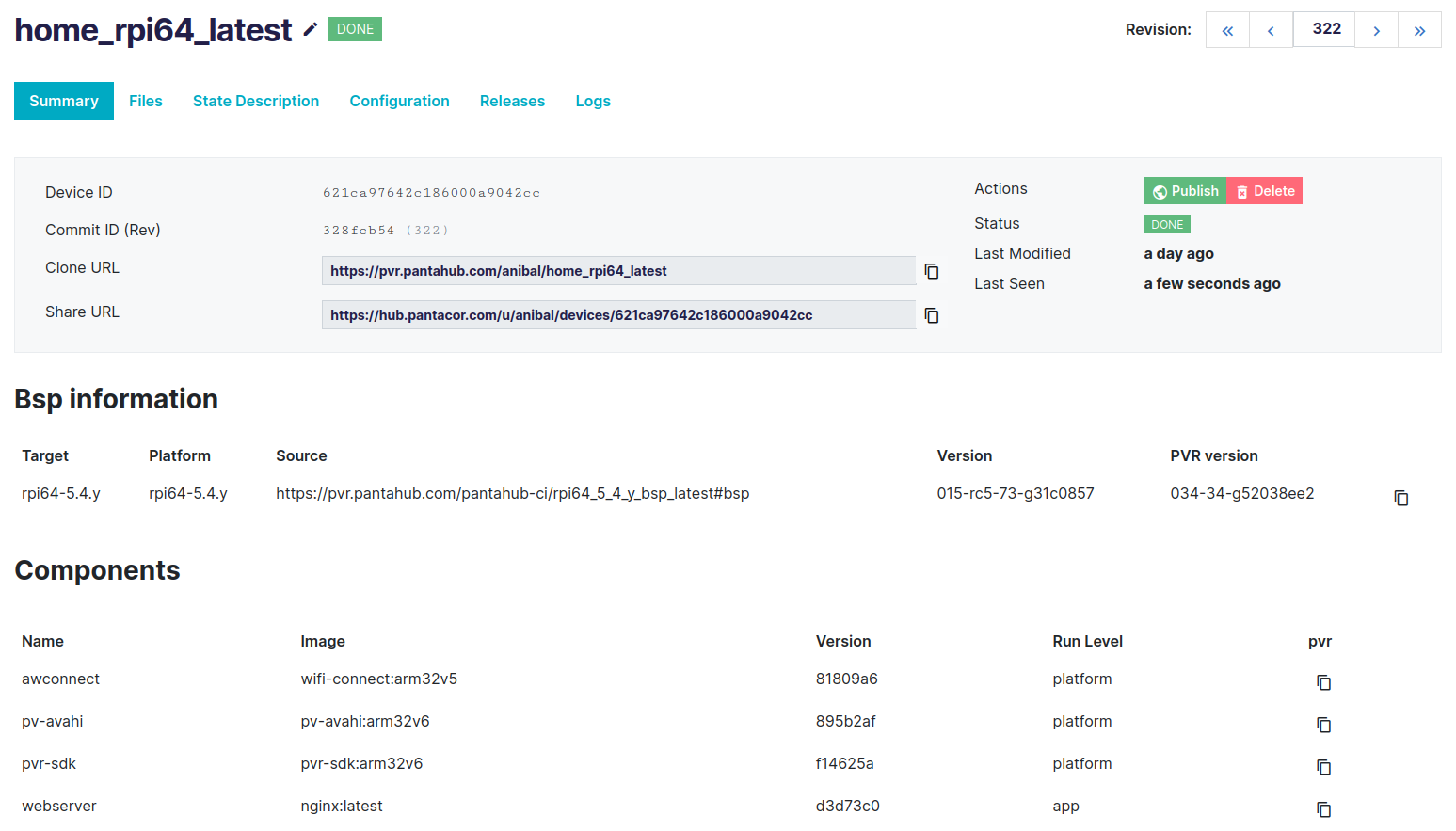Open the Logs tab

593,101
